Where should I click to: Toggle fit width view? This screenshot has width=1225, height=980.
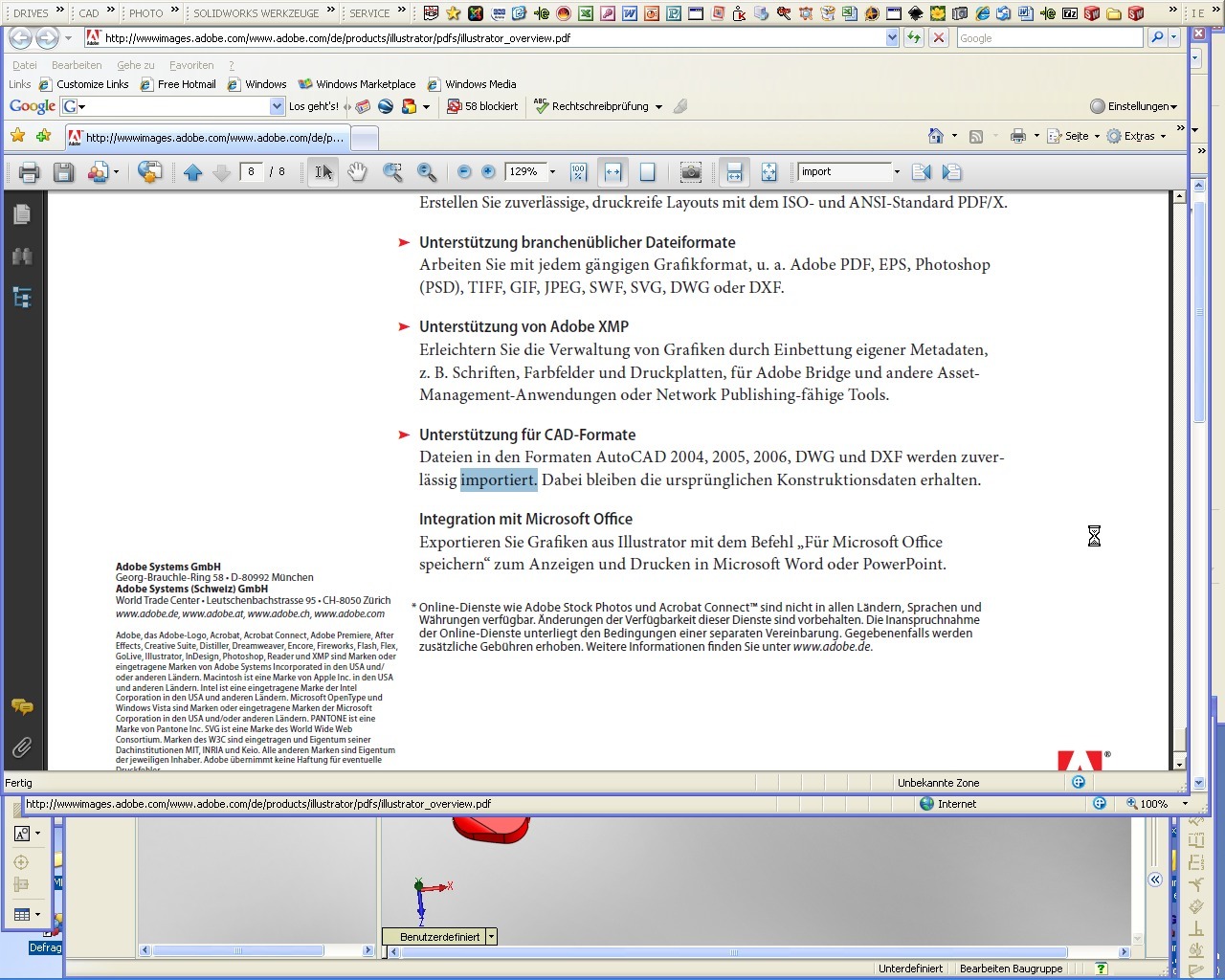(612, 172)
